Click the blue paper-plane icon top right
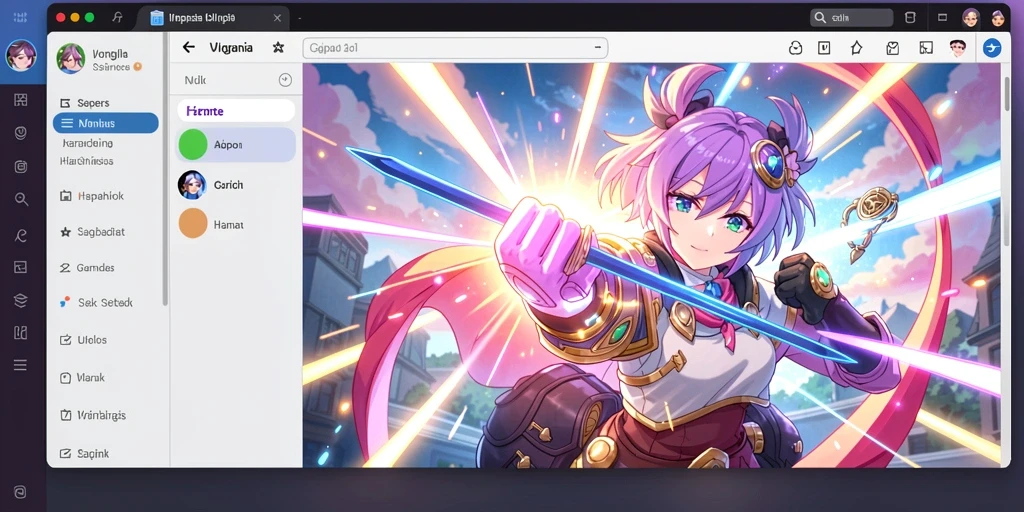 991,48
